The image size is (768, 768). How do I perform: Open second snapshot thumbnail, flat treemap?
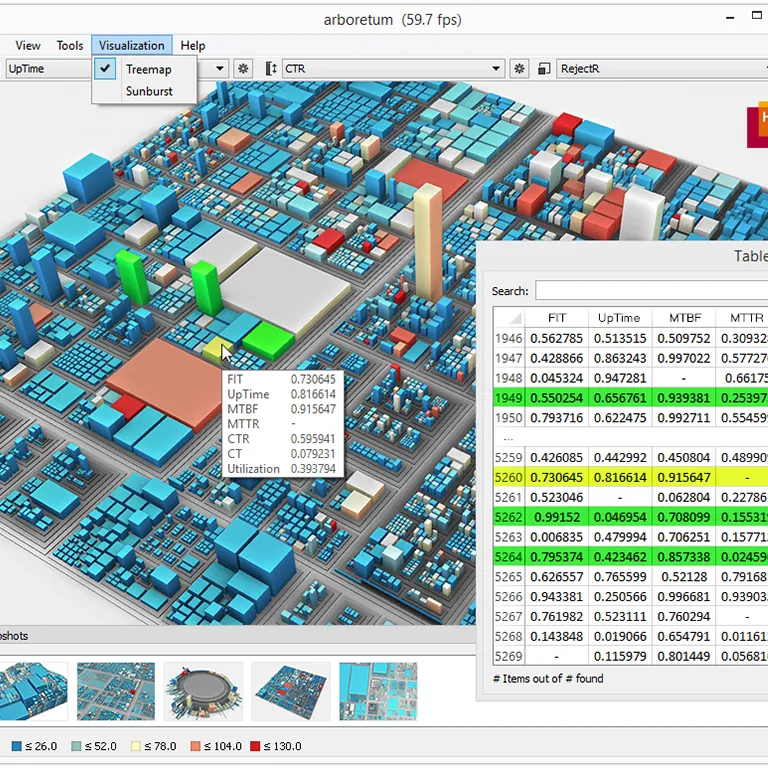coord(116,691)
